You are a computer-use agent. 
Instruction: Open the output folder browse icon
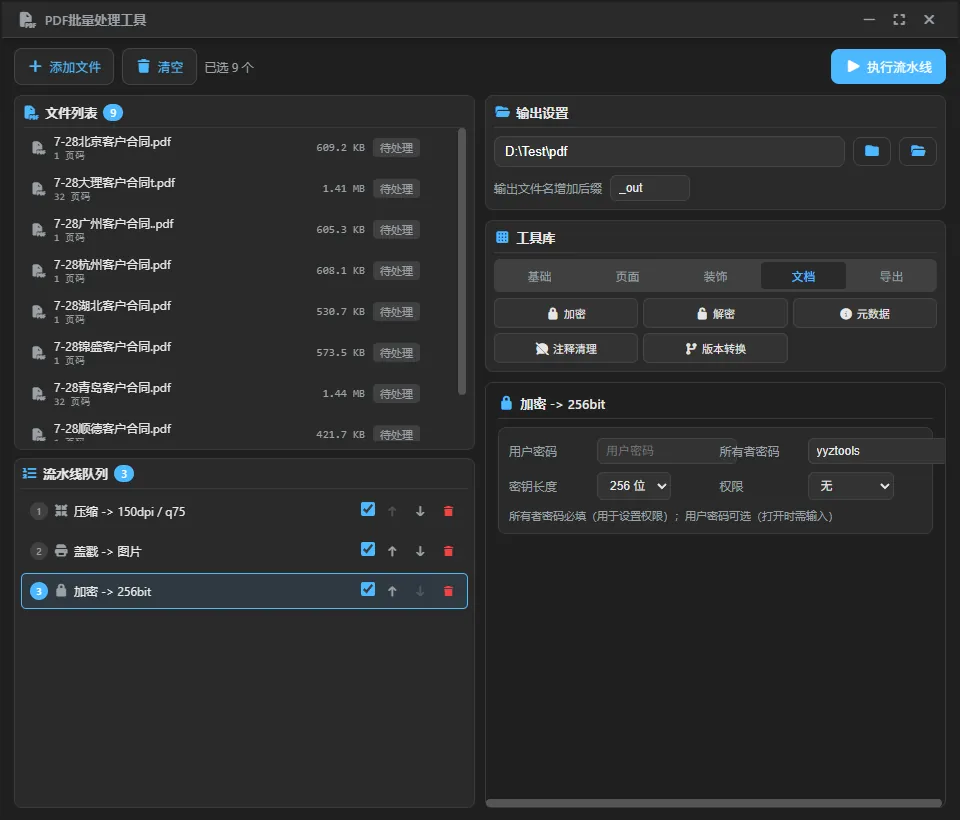(872, 151)
